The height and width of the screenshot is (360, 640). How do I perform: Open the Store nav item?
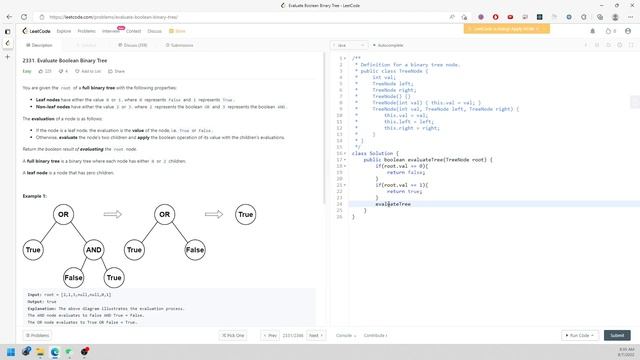[x=178, y=31]
